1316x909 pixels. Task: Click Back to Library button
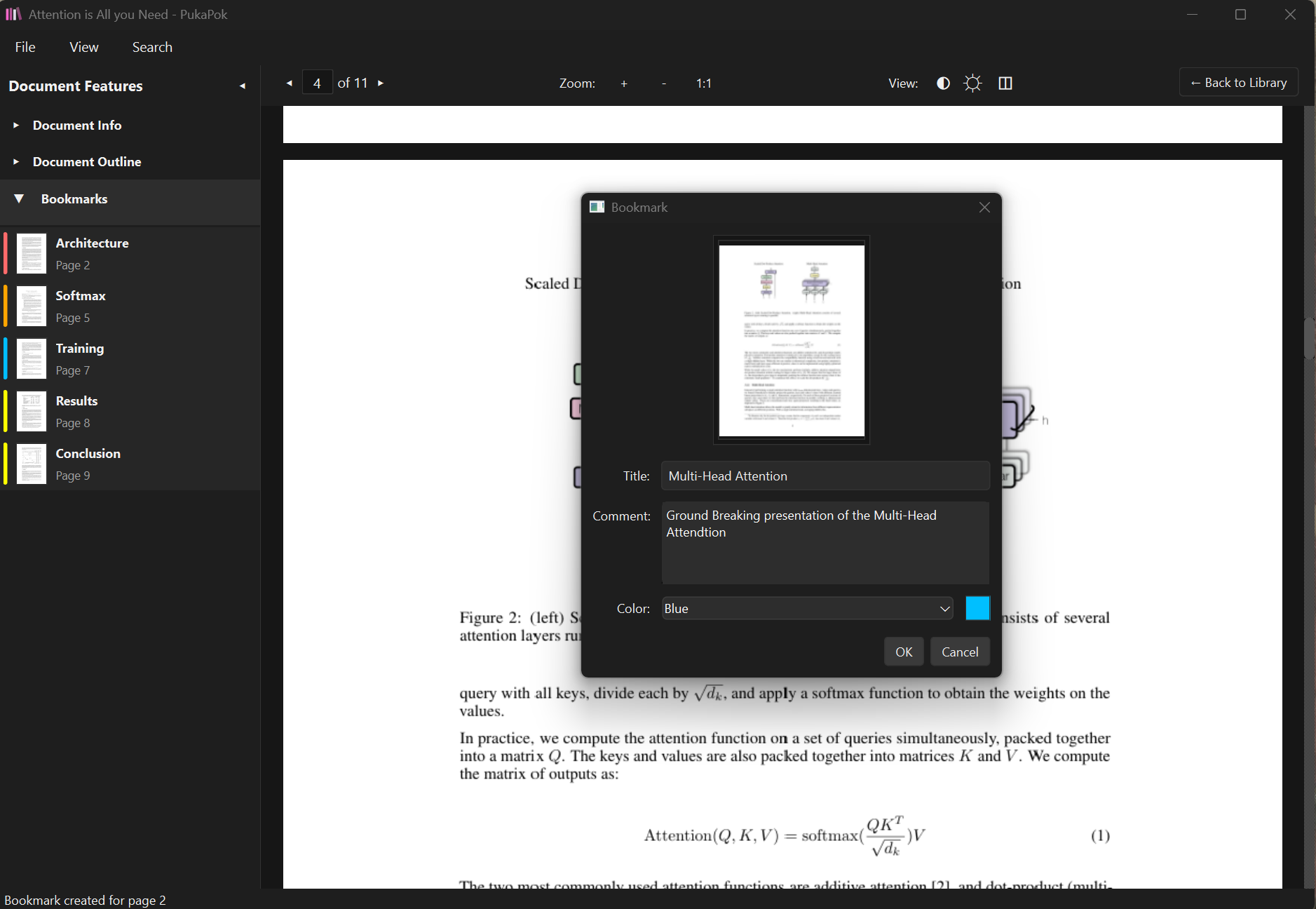pos(1238,83)
